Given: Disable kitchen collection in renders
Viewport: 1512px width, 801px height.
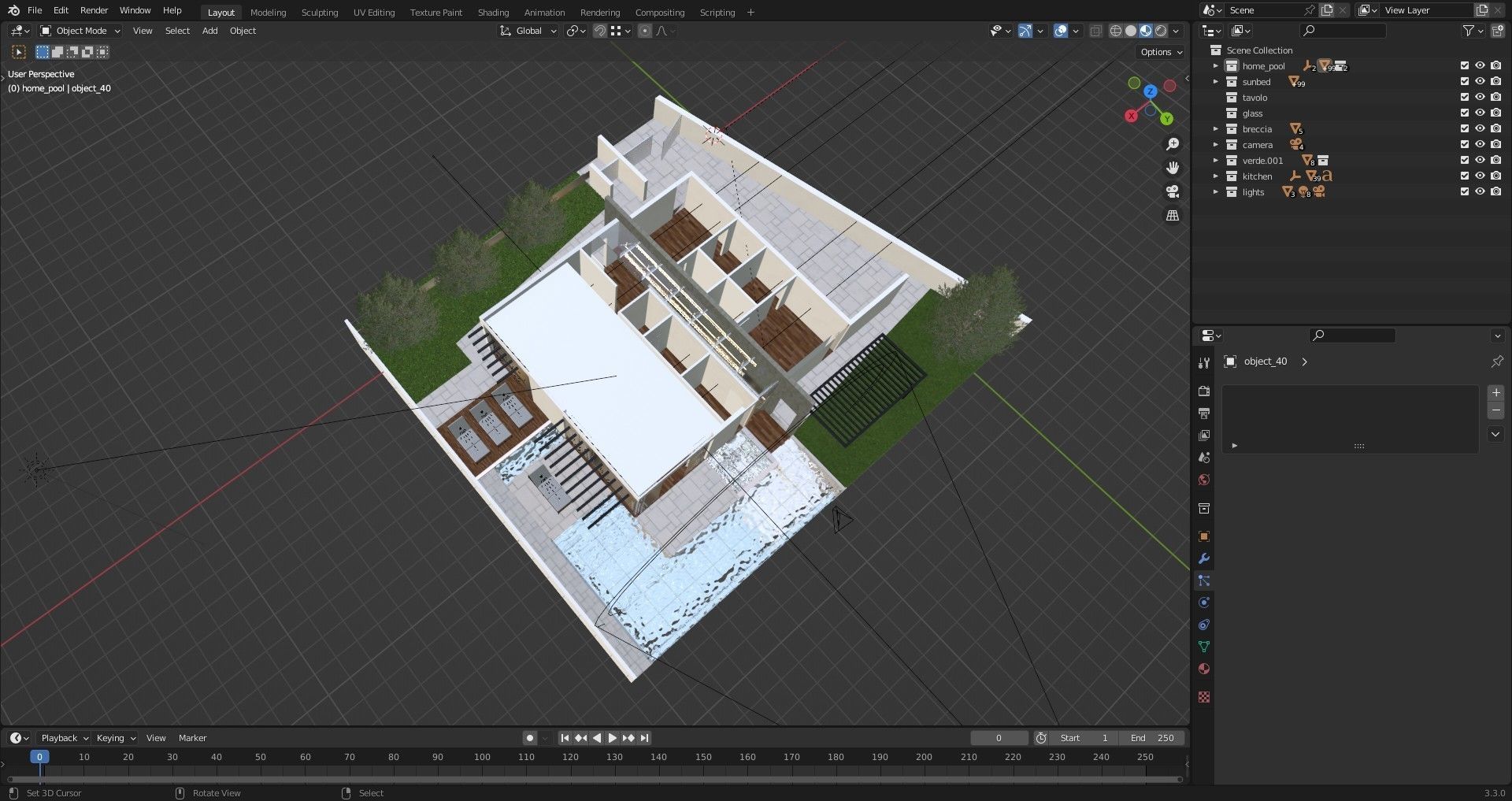Looking at the screenshot, I should pyautogui.click(x=1496, y=176).
